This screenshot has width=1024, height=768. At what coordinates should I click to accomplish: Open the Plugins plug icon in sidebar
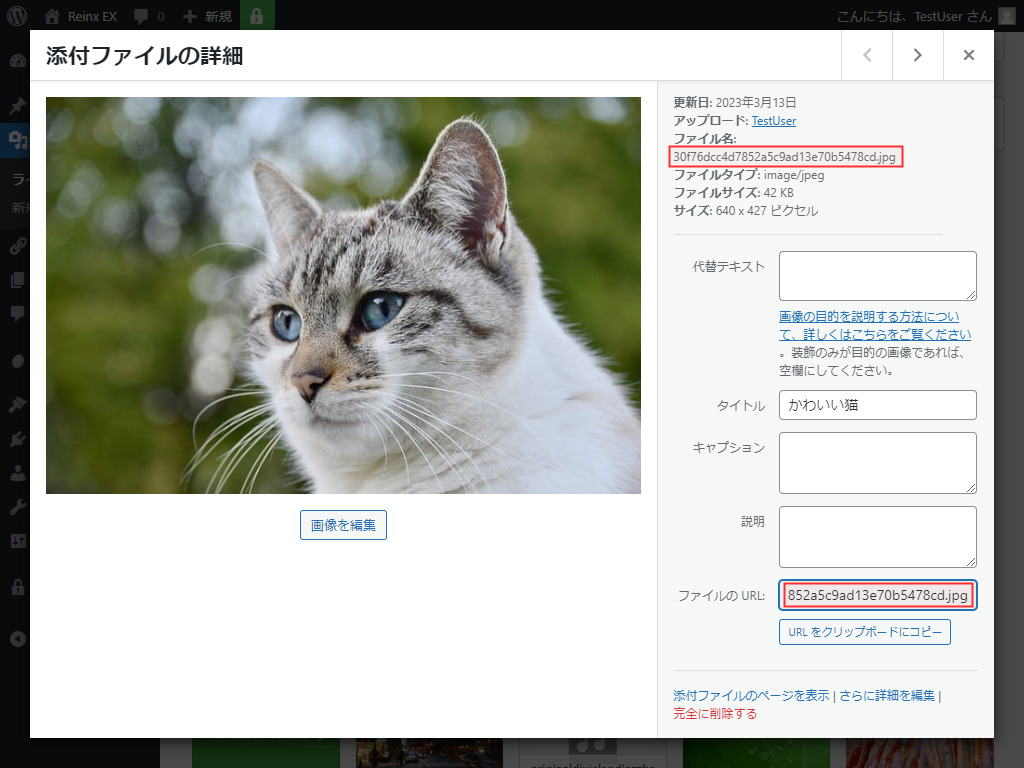click(18, 439)
